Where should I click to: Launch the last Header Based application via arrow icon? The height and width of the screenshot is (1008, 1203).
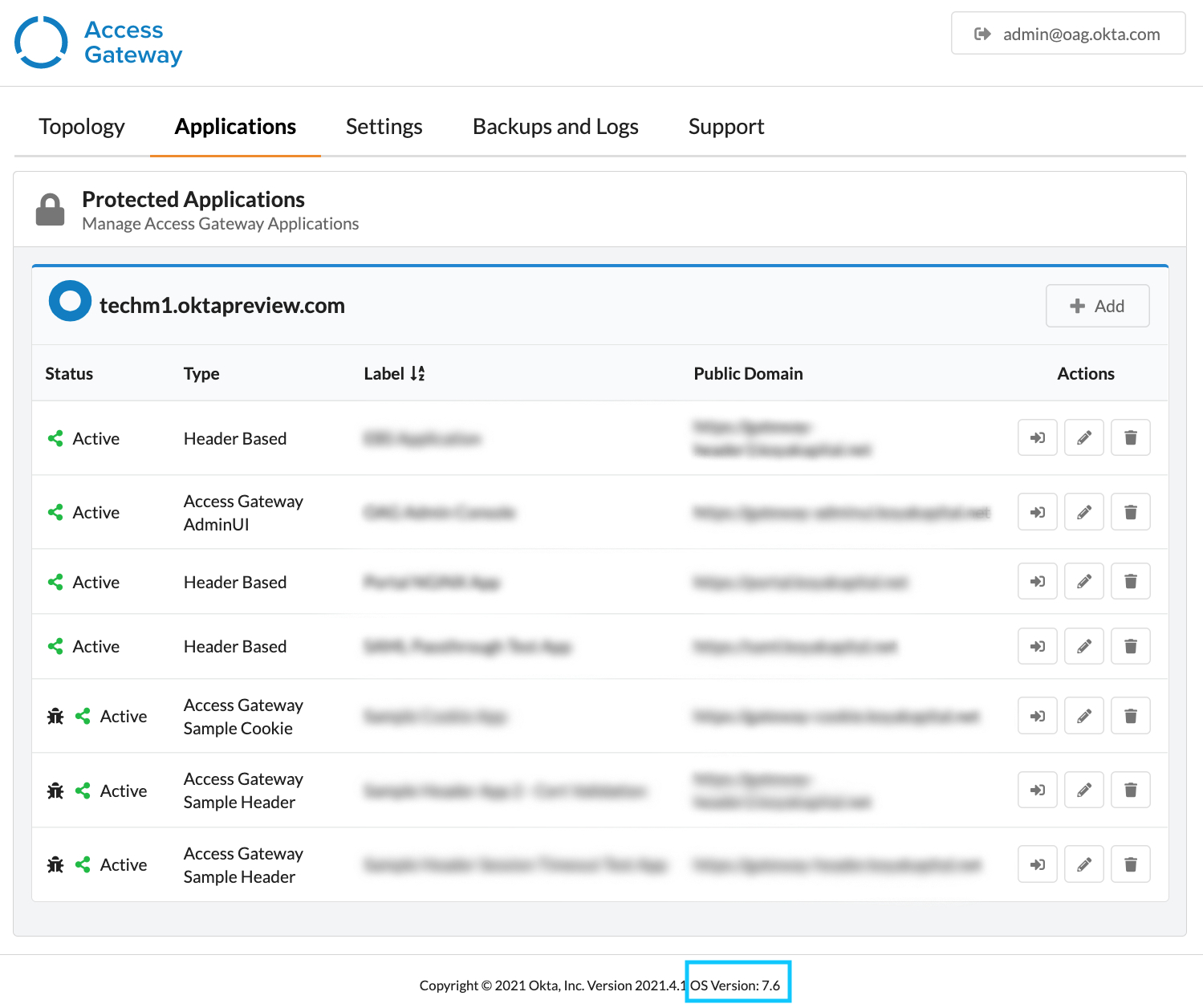click(1037, 646)
